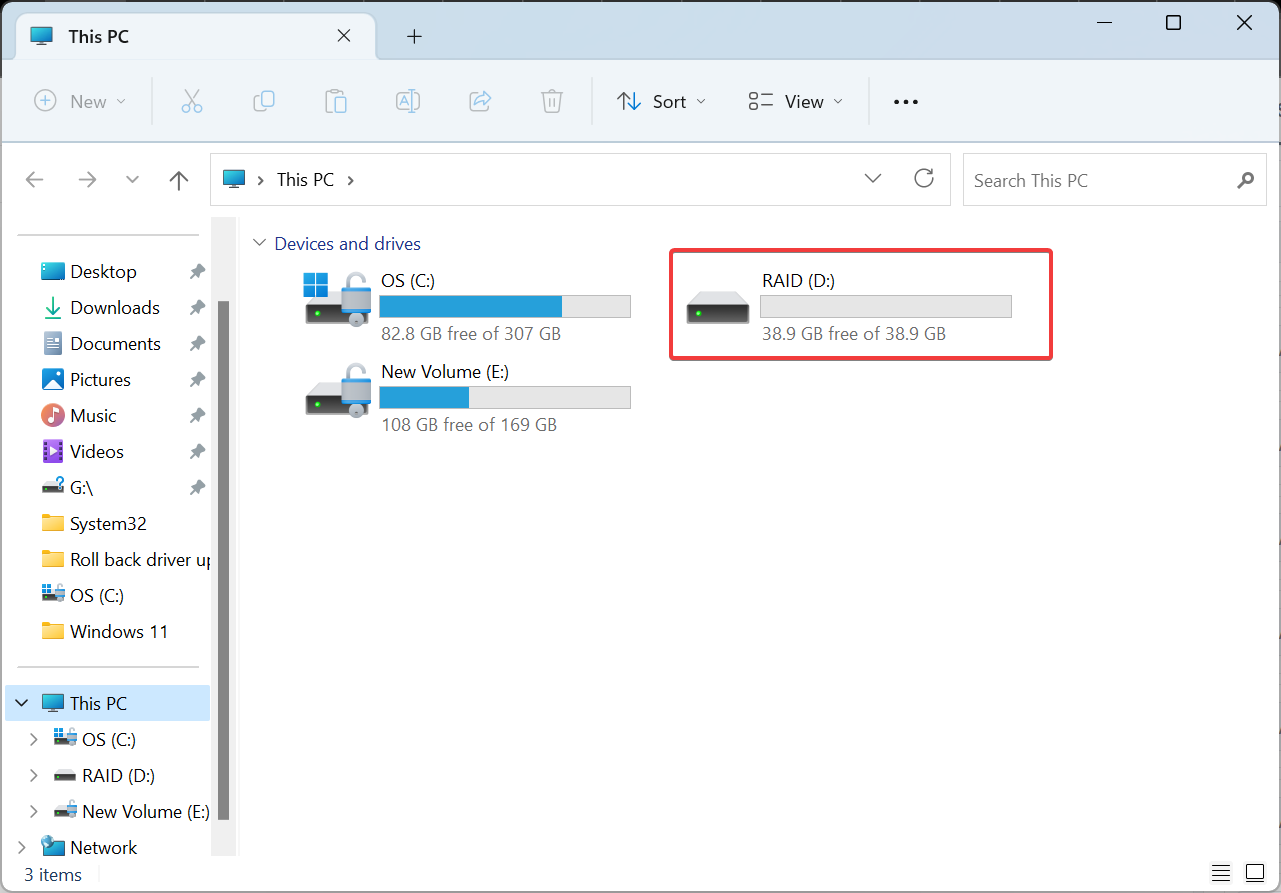Switch to large thumbnails view in status bar

click(1253, 872)
